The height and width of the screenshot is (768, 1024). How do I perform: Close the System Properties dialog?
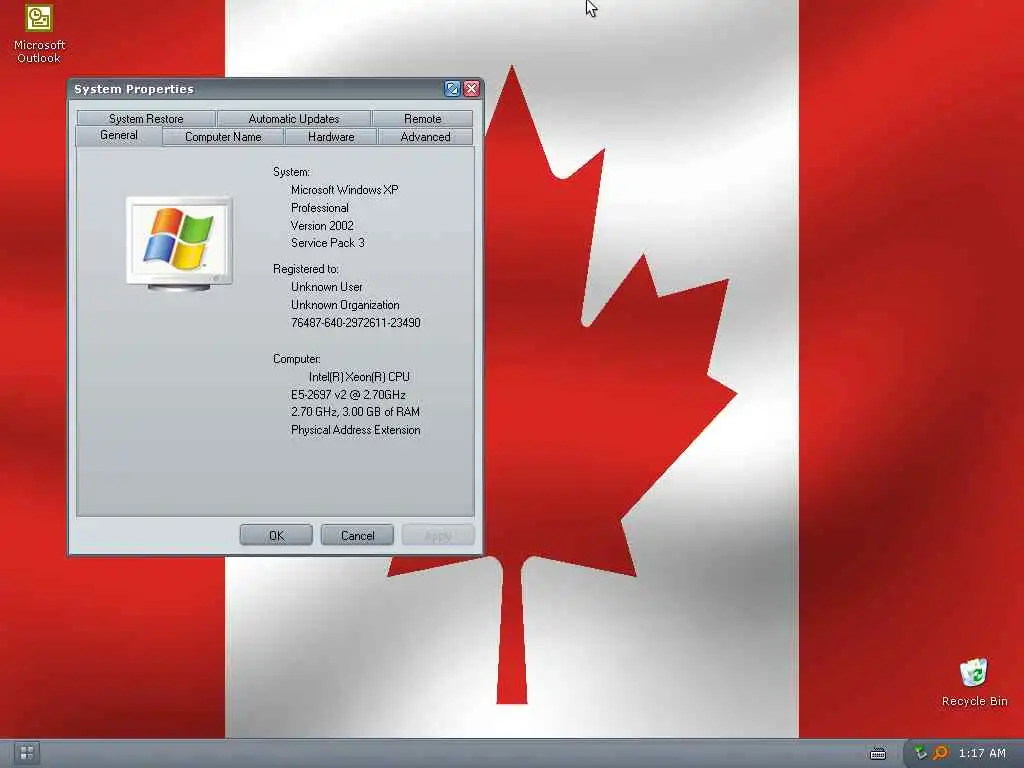(x=472, y=89)
